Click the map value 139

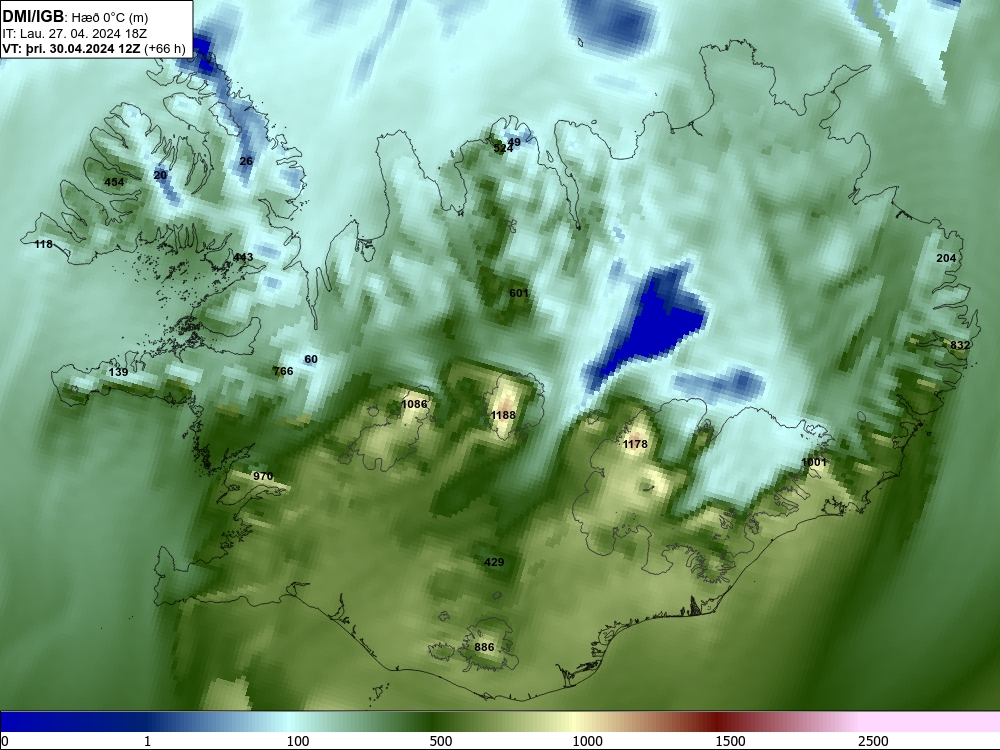click(x=119, y=372)
